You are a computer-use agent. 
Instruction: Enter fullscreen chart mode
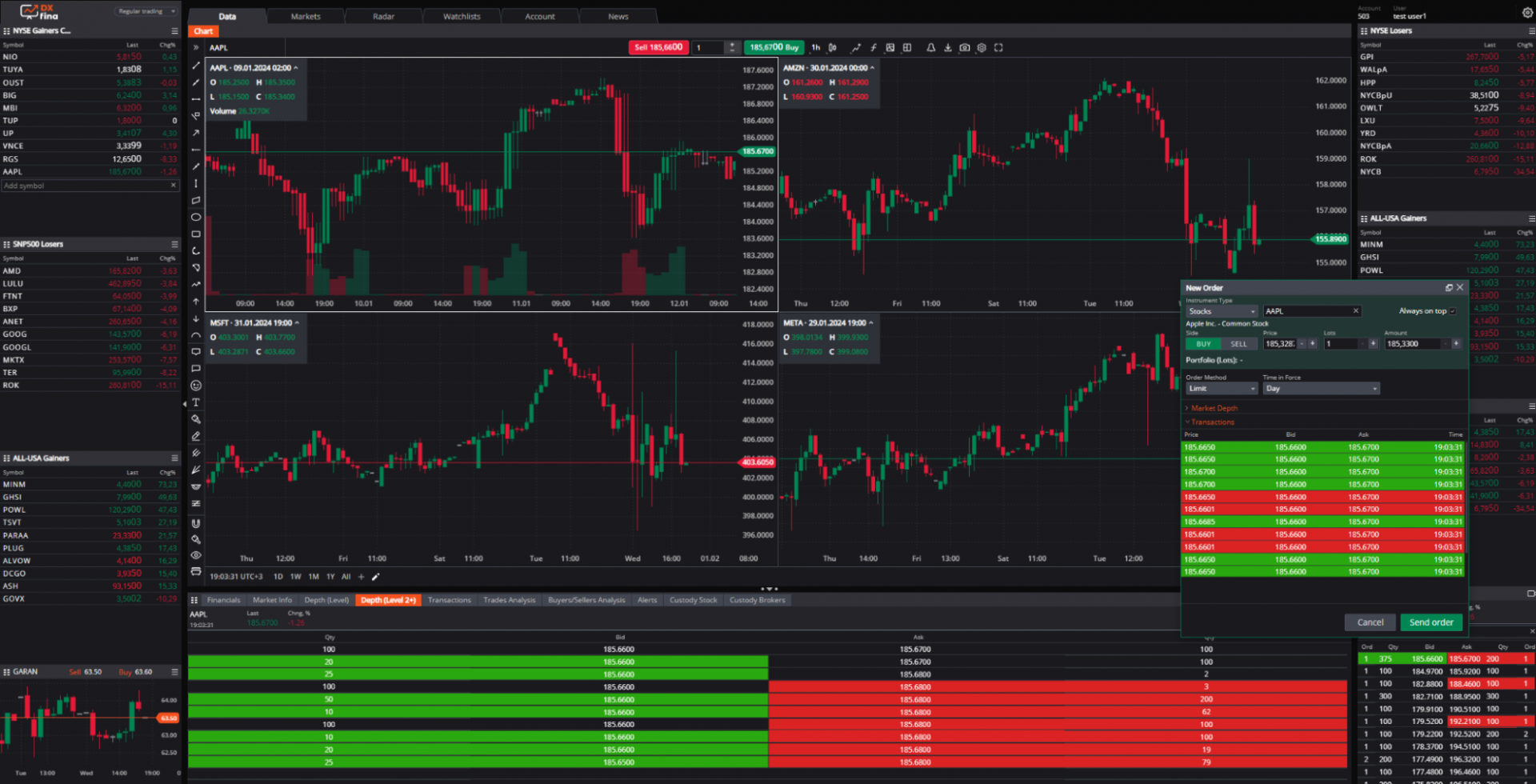coord(998,48)
